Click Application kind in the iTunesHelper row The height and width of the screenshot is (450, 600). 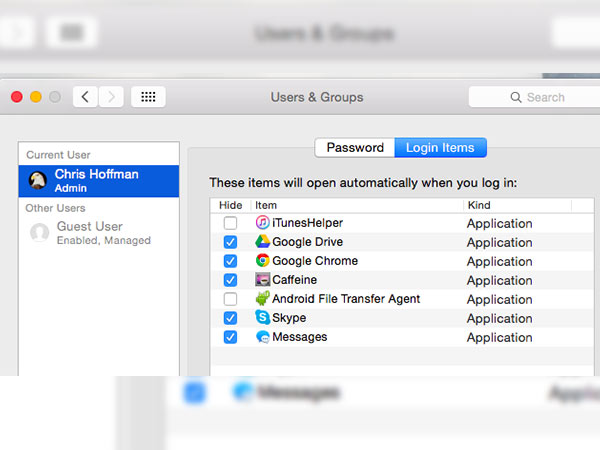point(499,223)
